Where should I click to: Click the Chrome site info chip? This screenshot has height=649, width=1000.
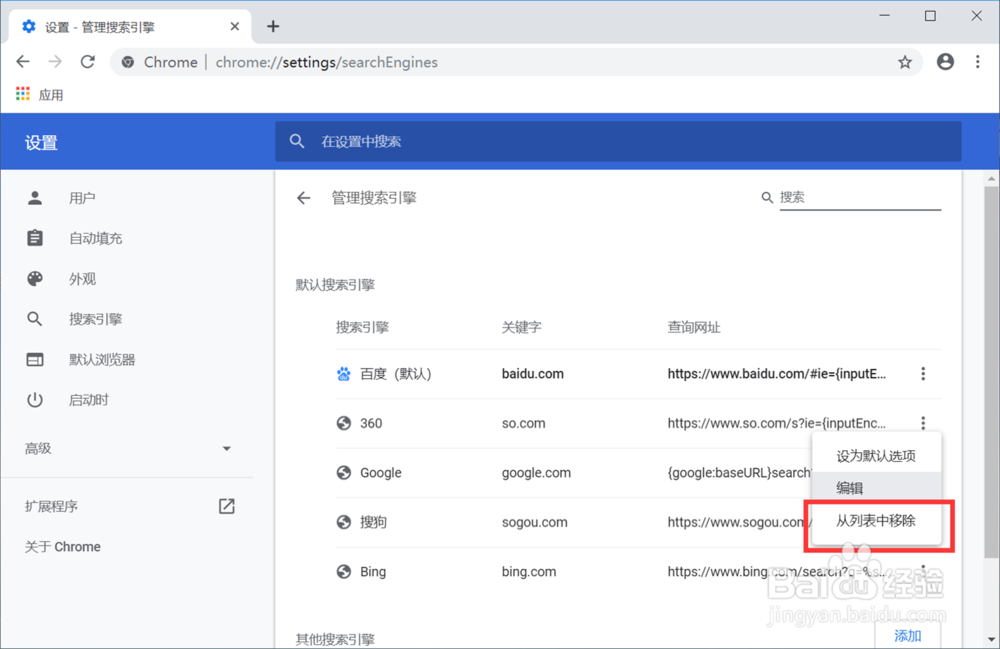(x=161, y=62)
